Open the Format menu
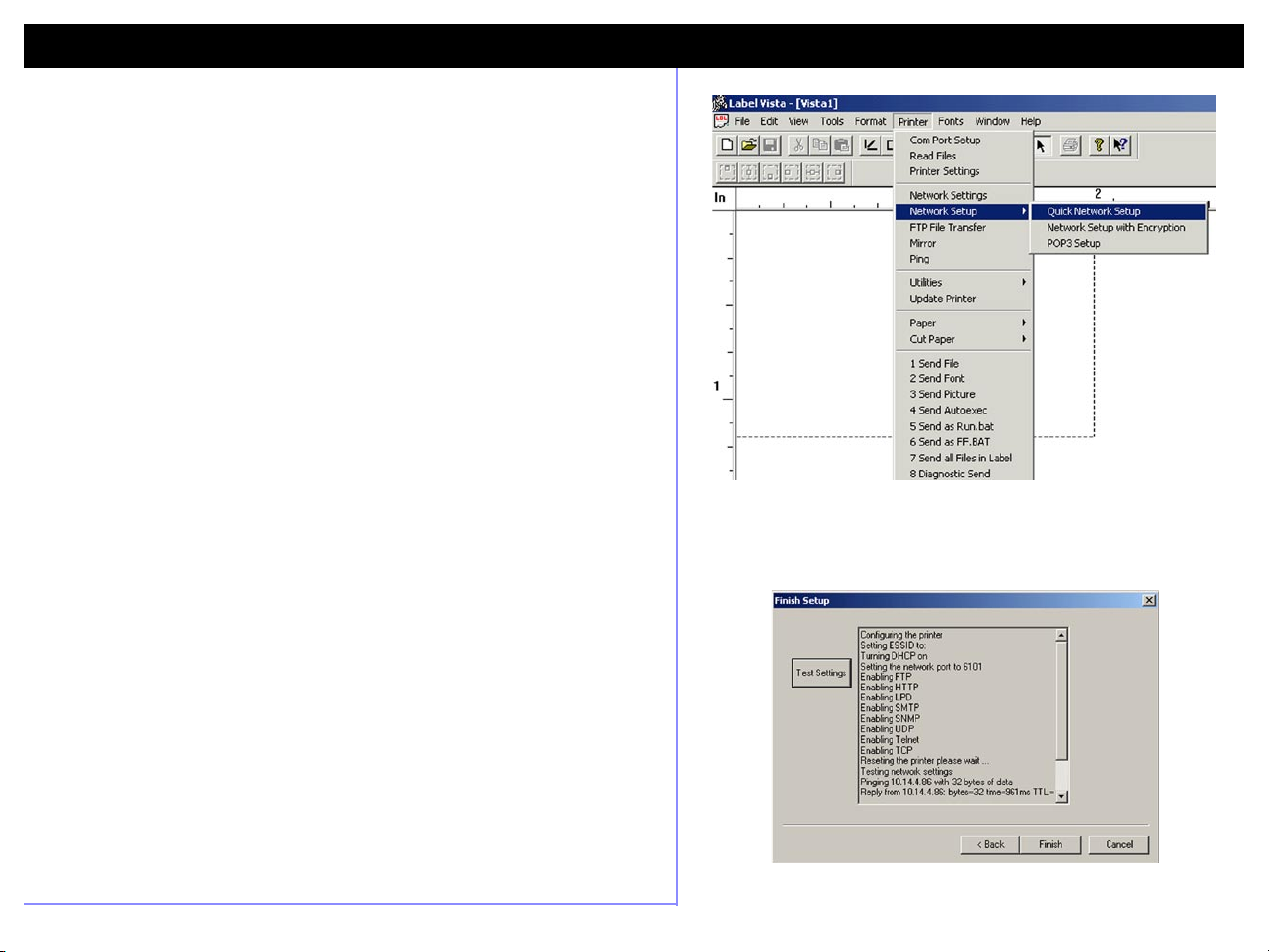The height and width of the screenshot is (952, 1269). tap(870, 122)
